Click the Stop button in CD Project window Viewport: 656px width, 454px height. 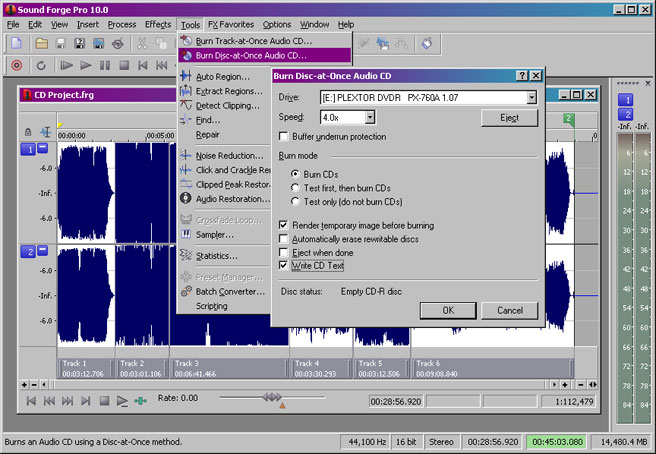[104, 401]
